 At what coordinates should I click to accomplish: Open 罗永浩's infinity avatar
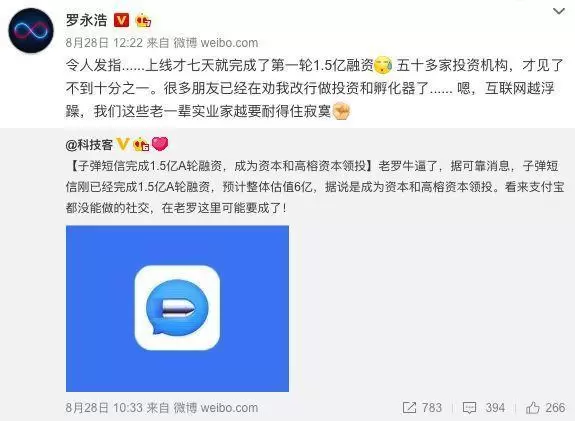click(x=31, y=31)
